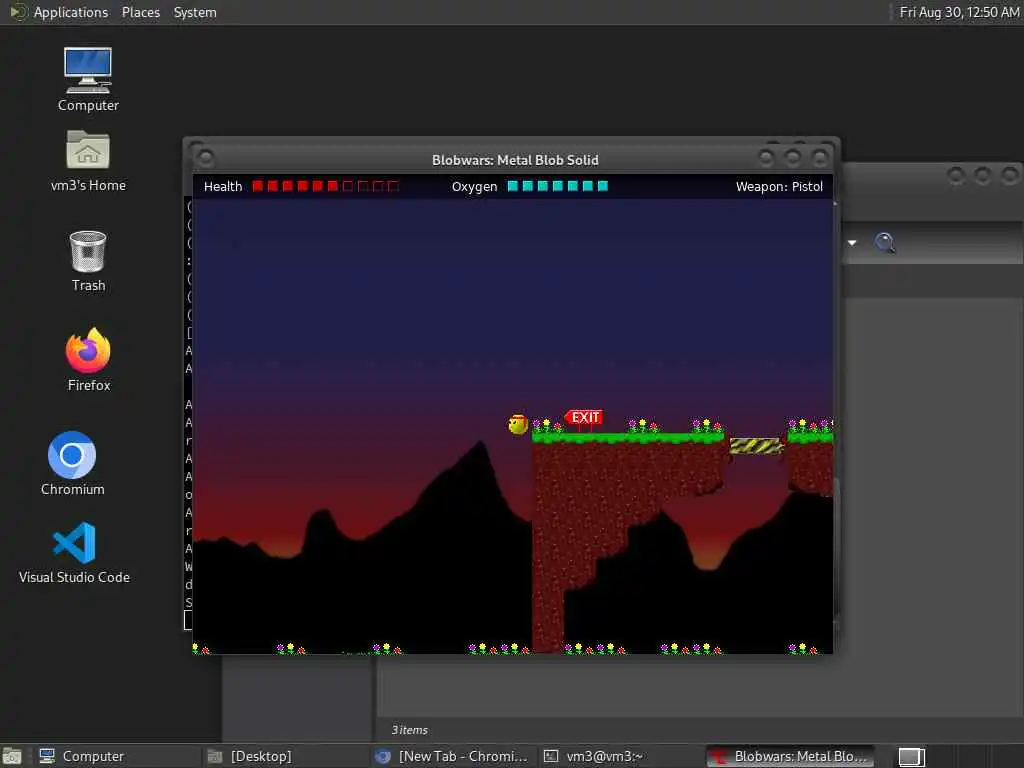
Task: Click the date and time clock
Action: (x=959, y=12)
